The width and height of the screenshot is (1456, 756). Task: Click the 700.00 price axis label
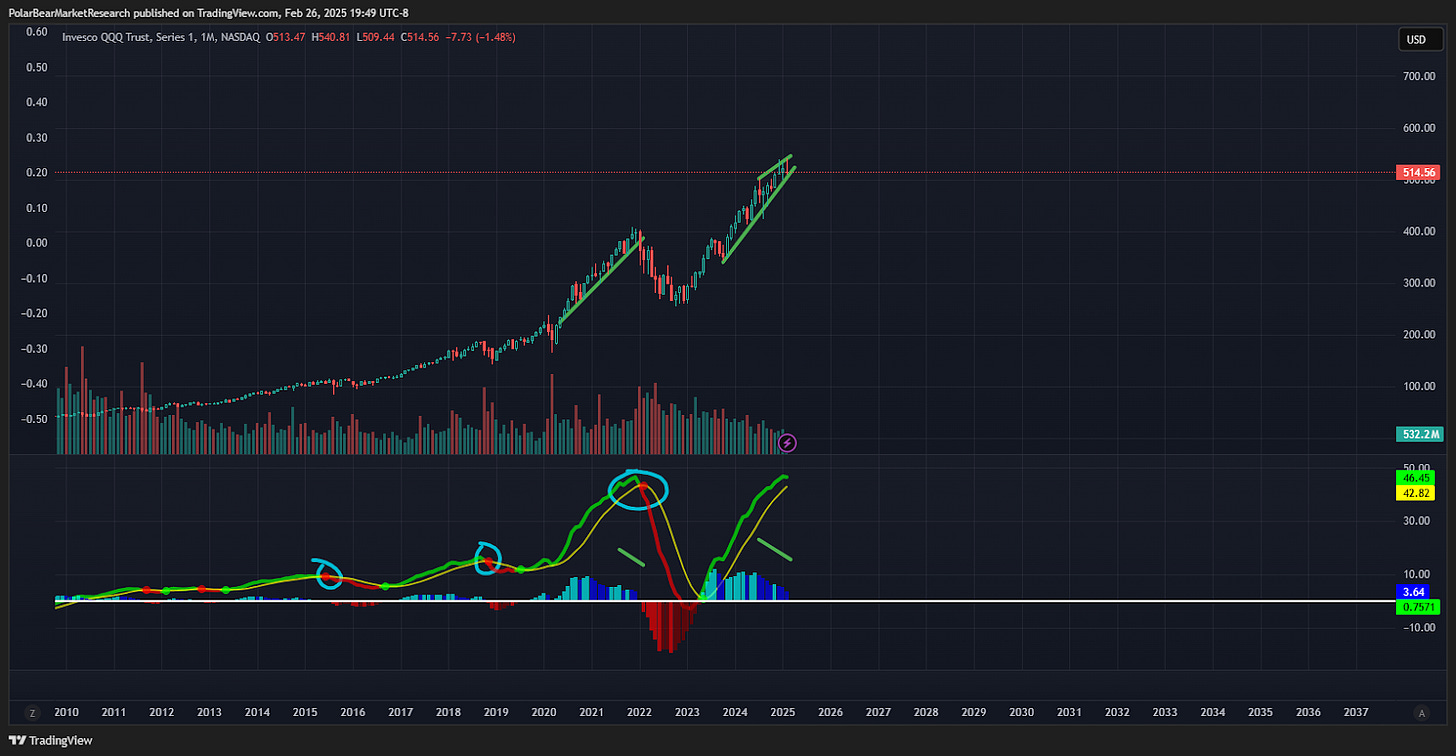pos(1417,76)
